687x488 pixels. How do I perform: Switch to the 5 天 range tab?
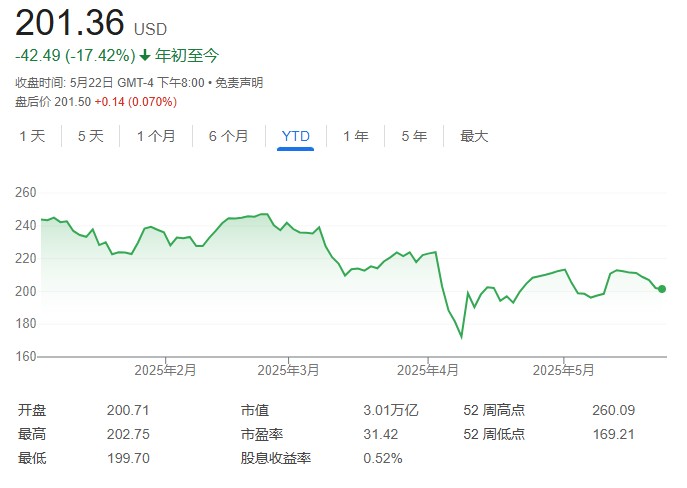tap(91, 136)
